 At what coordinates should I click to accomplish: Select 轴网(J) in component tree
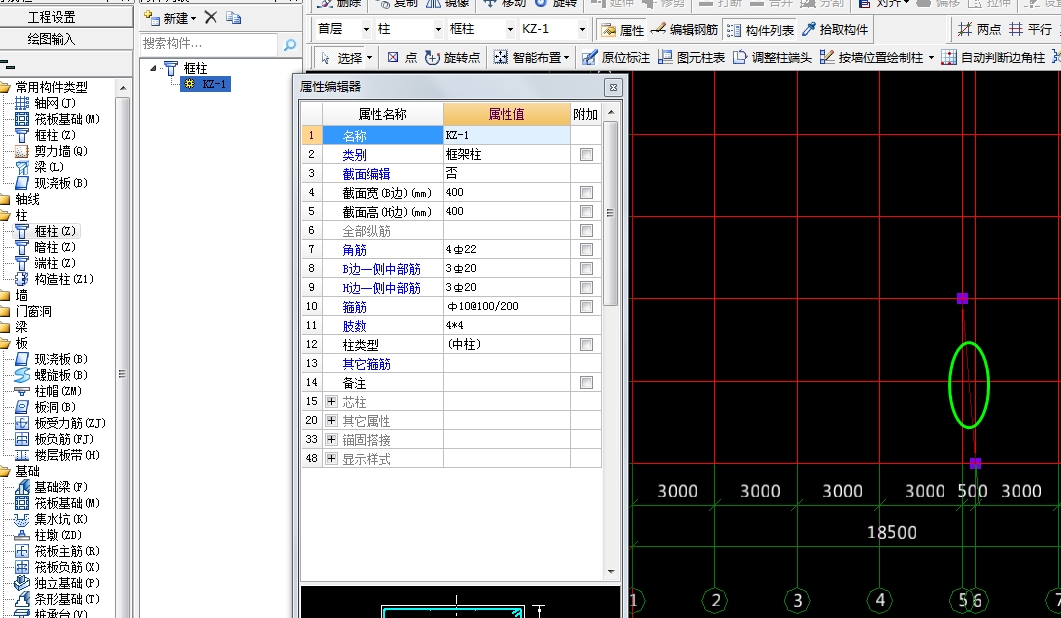tap(47, 103)
